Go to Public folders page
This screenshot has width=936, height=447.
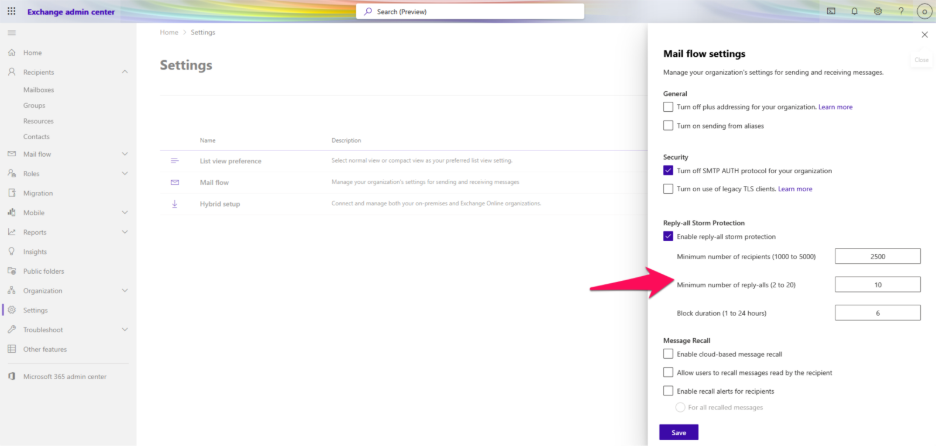click(43, 271)
